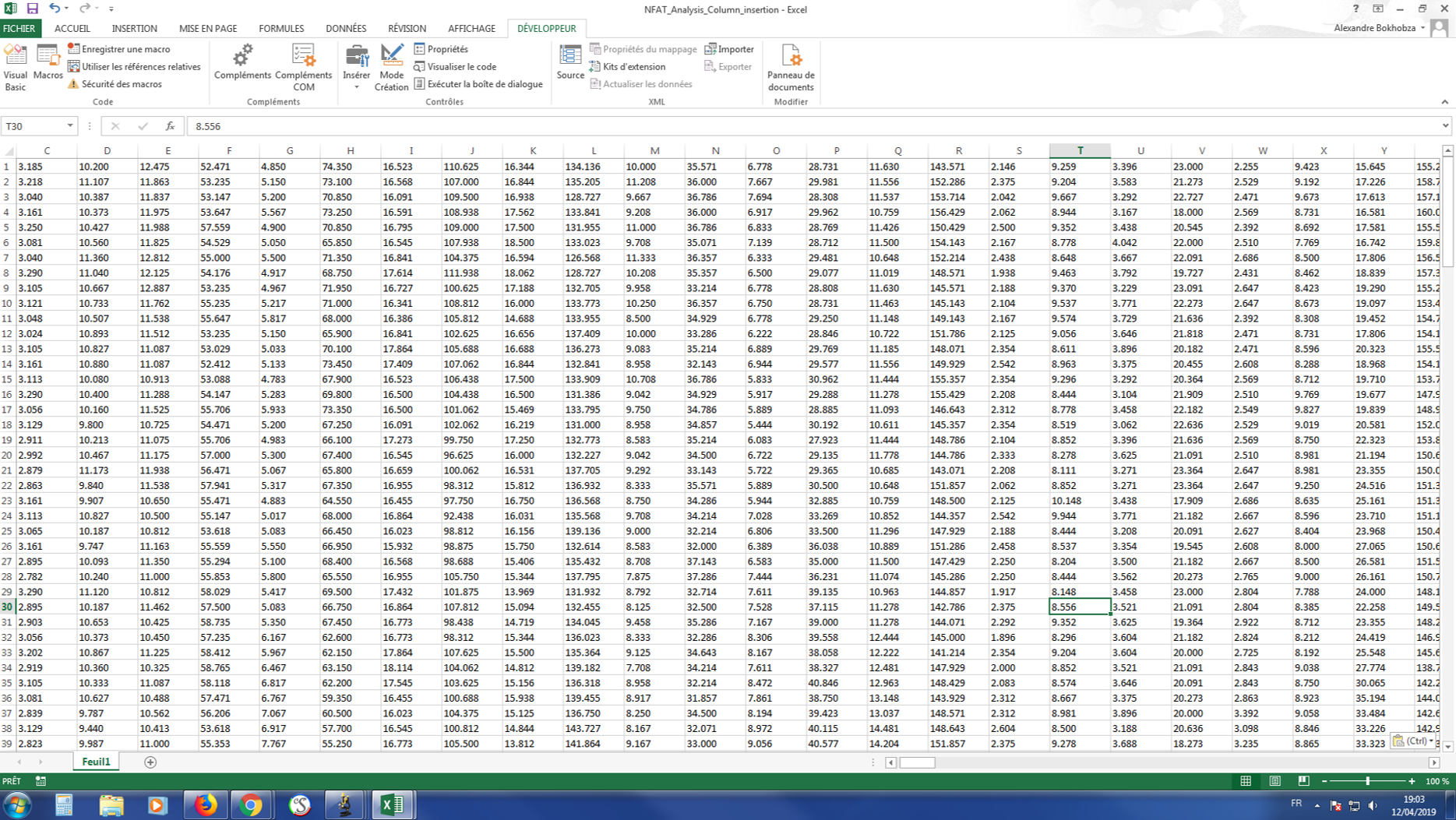Screen dimensions: 1456x820
Task: Open Panneau de documents
Action: [x=791, y=68]
